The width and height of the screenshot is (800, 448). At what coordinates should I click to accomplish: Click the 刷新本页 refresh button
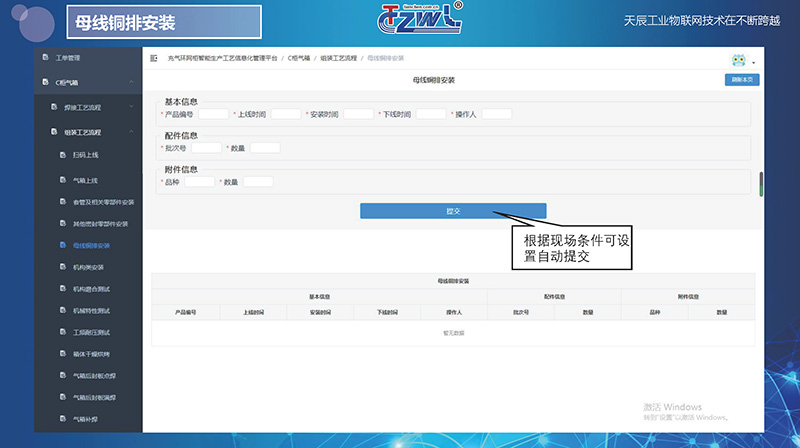[x=742, y=80]
